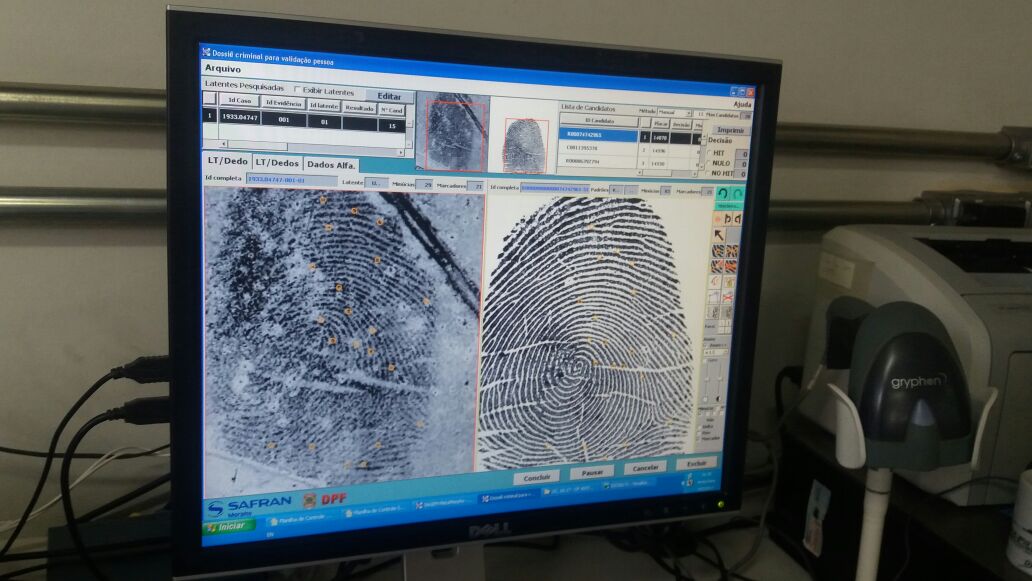Click the green rotate arrow icon
This screenshot has height=581, width=1032.
tap(722, 193)
